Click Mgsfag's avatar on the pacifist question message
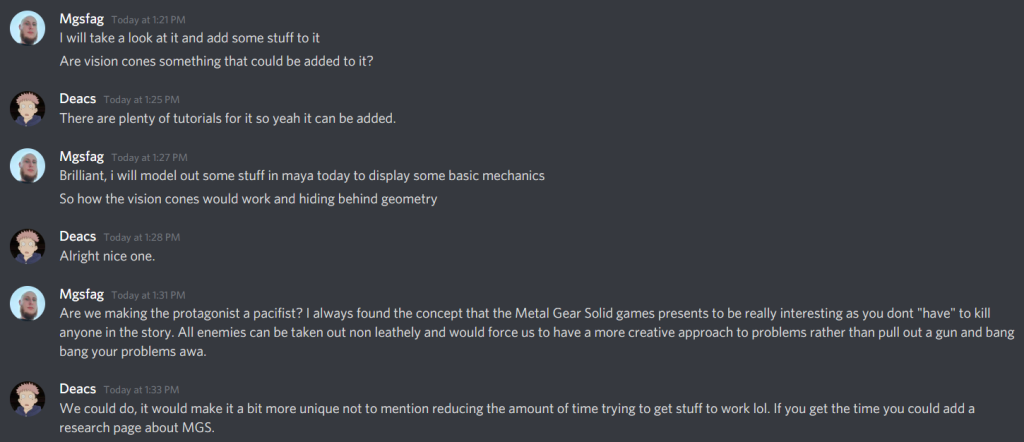This screenshot has width=1024, height=442. (27, 304)
